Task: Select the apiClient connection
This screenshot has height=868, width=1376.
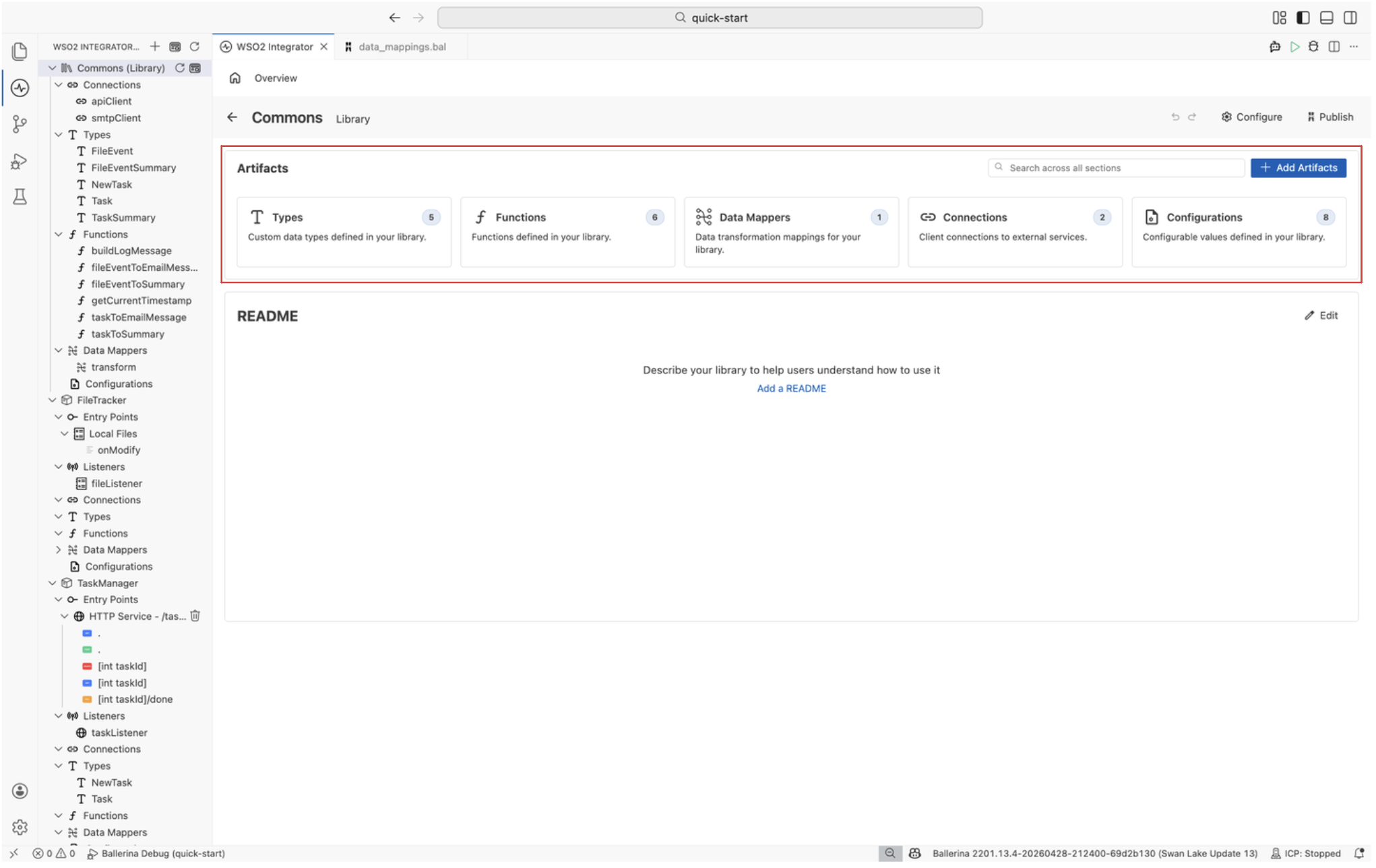Action: [x=112, y=101]
